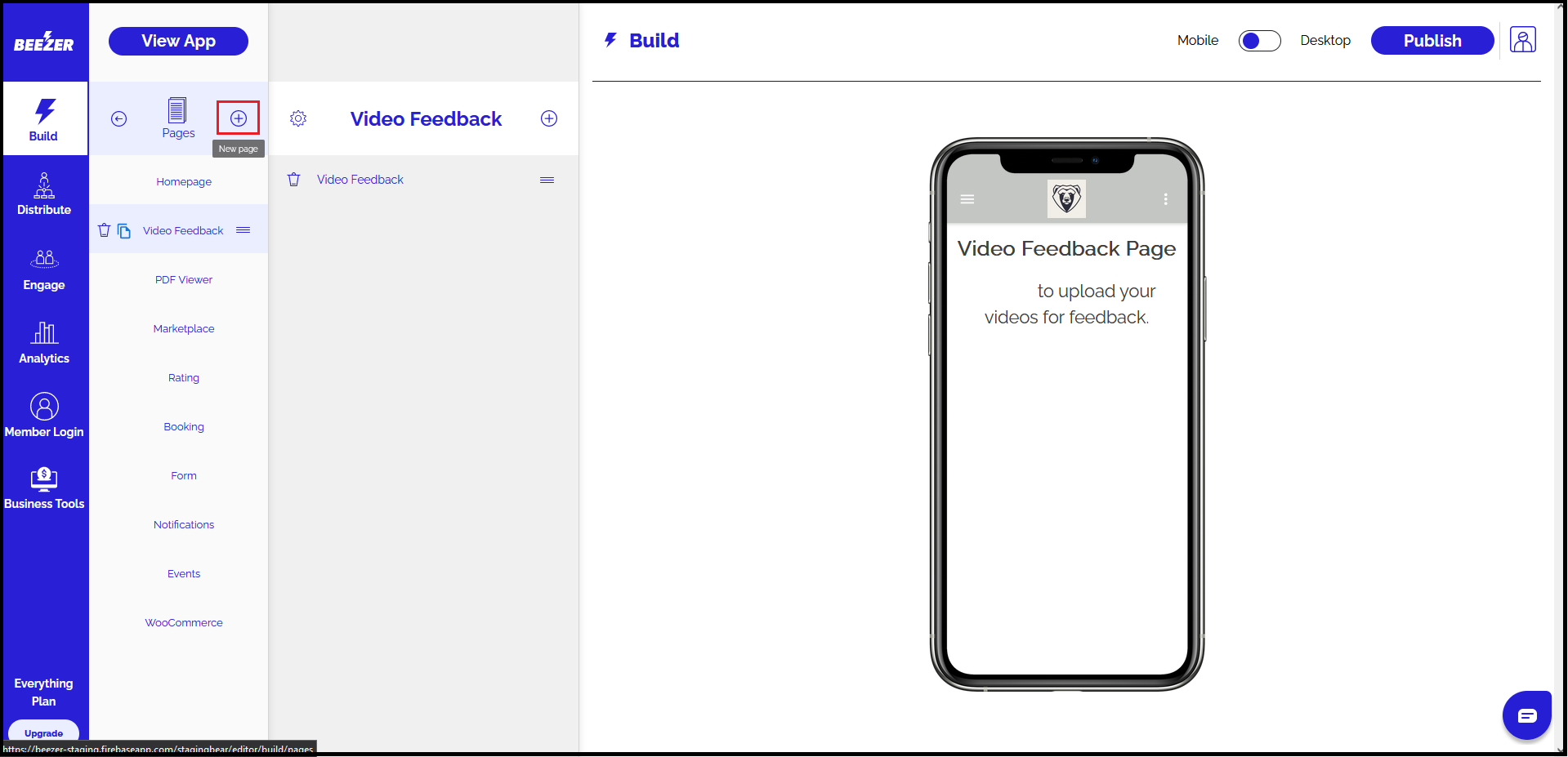Open the WooCommerce page
1568x757 pixels.
coord(184,622)
